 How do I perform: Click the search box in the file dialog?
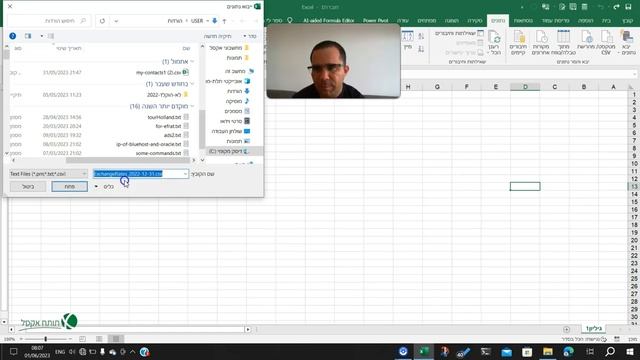point(49,21)
